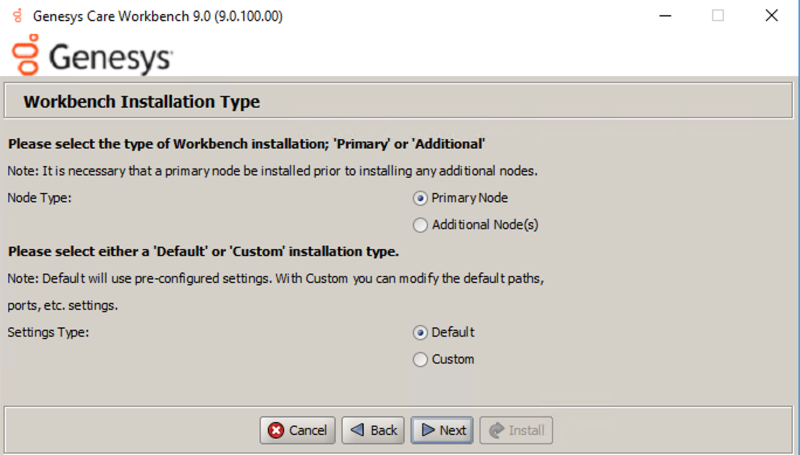Viewport: 800px width, 455px height.
Task: Click the Genesys icon in the title bar
Action: tap(16, 16)
